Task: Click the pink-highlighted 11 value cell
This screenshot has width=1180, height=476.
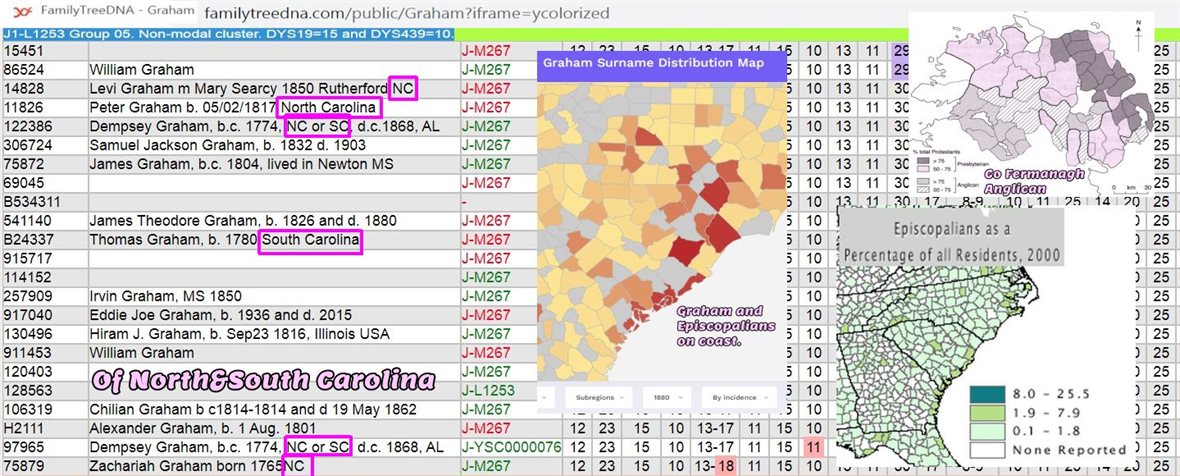Action: coord(814,447)
